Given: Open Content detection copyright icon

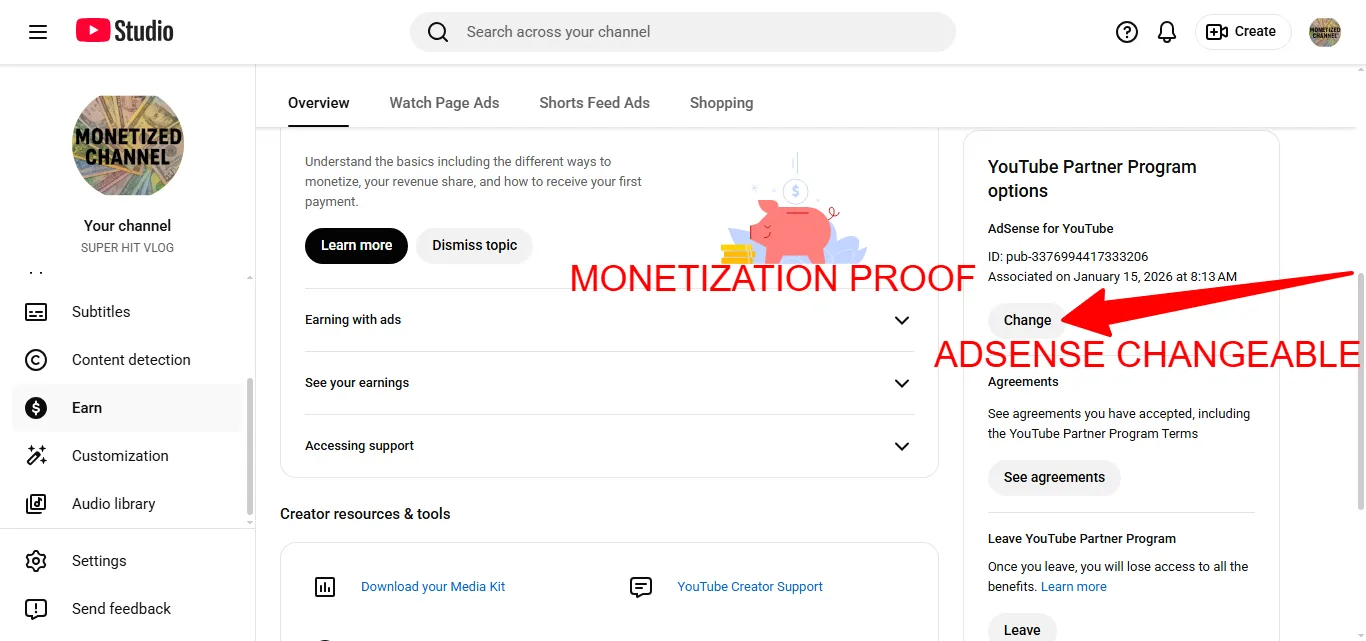Looking at the screenshot, I should point(36,360).
